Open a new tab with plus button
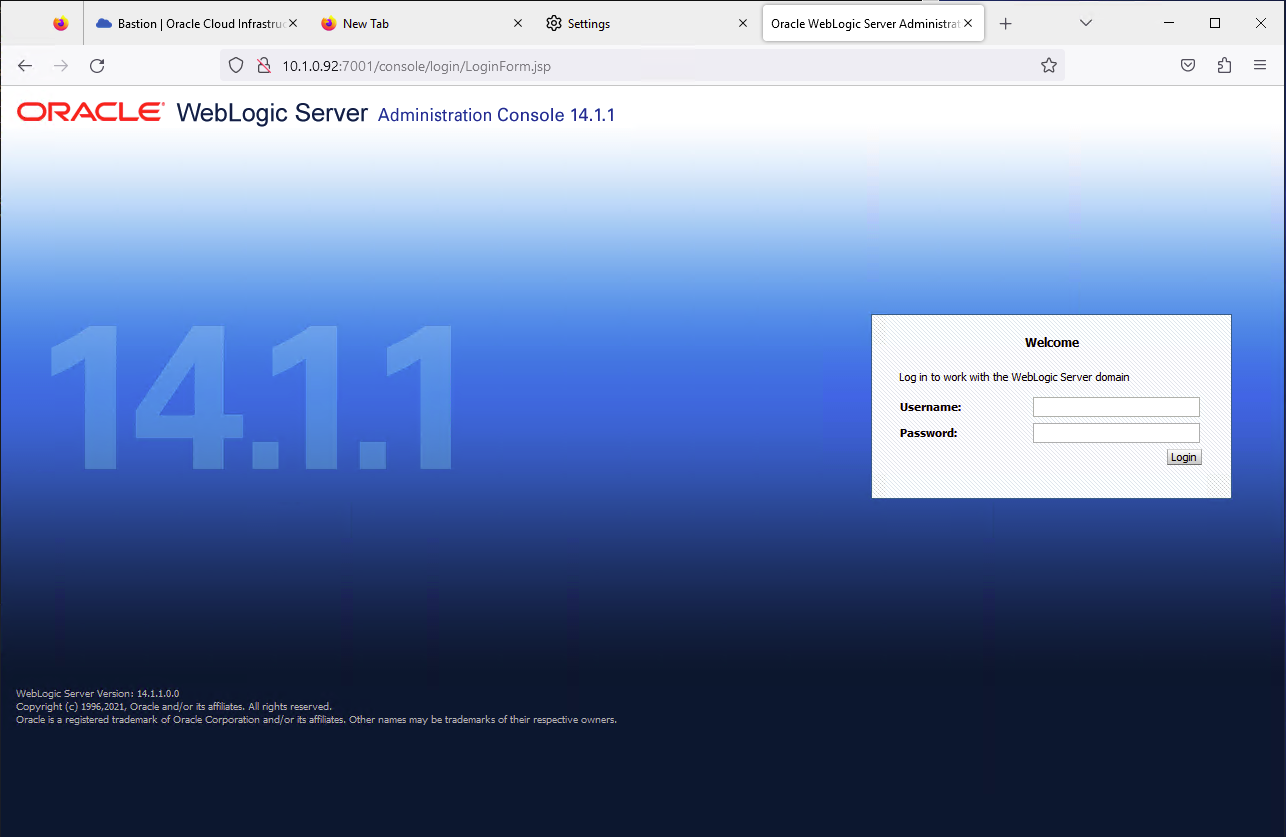 tap(1006, 24)
